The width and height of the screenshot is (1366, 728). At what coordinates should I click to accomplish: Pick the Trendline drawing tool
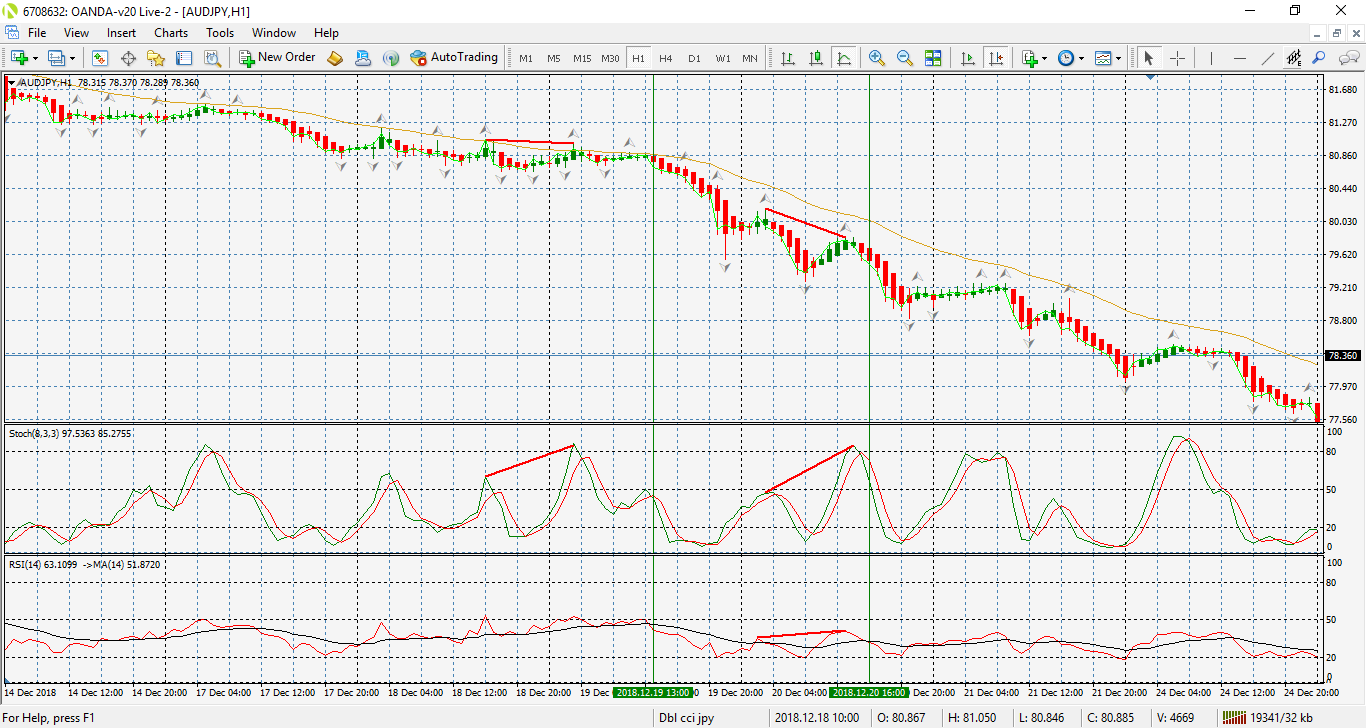[x=1268, y=58]
